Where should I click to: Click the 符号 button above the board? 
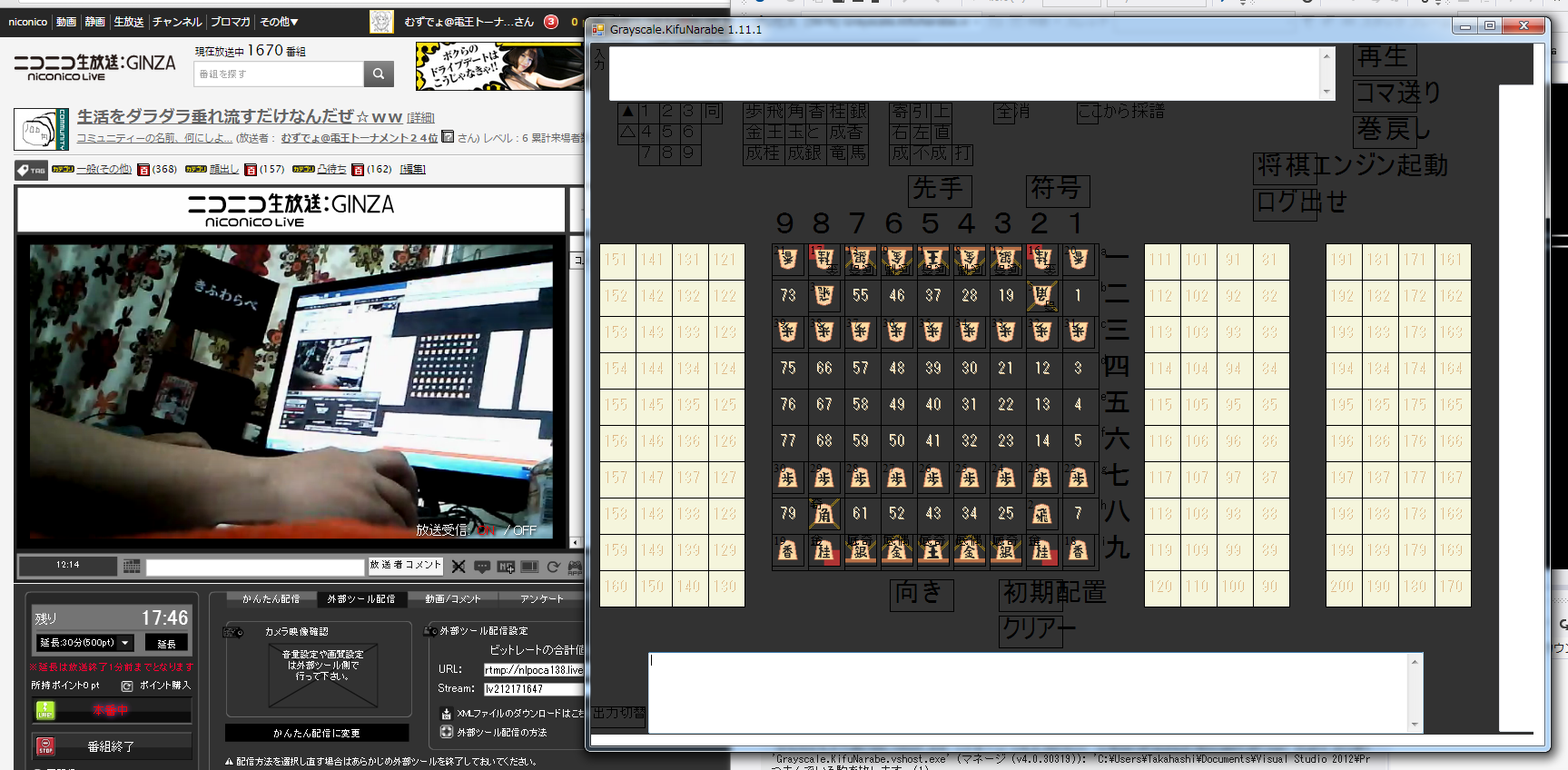1058,190
